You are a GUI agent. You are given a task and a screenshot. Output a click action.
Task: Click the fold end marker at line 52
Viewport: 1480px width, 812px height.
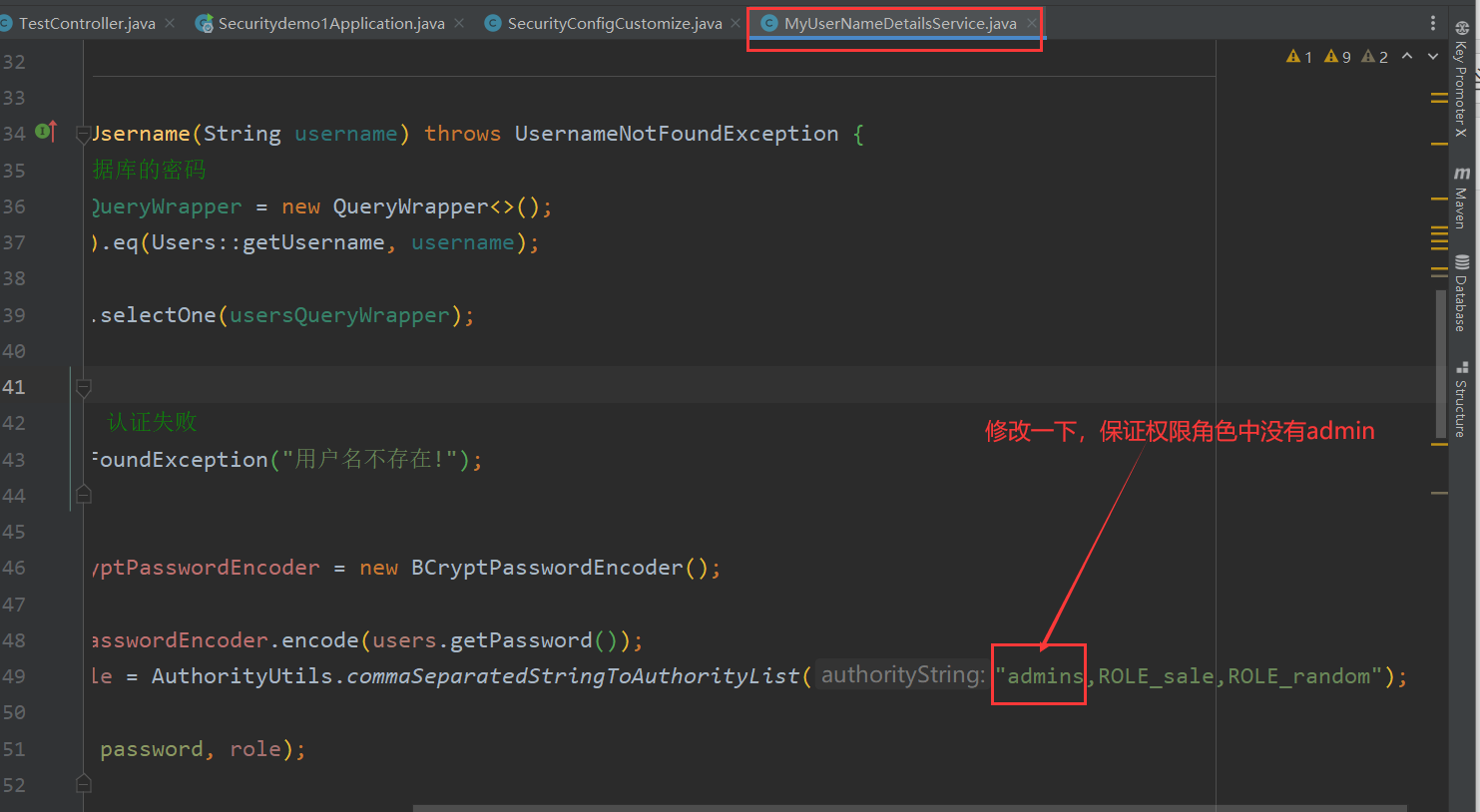(84, 784)
